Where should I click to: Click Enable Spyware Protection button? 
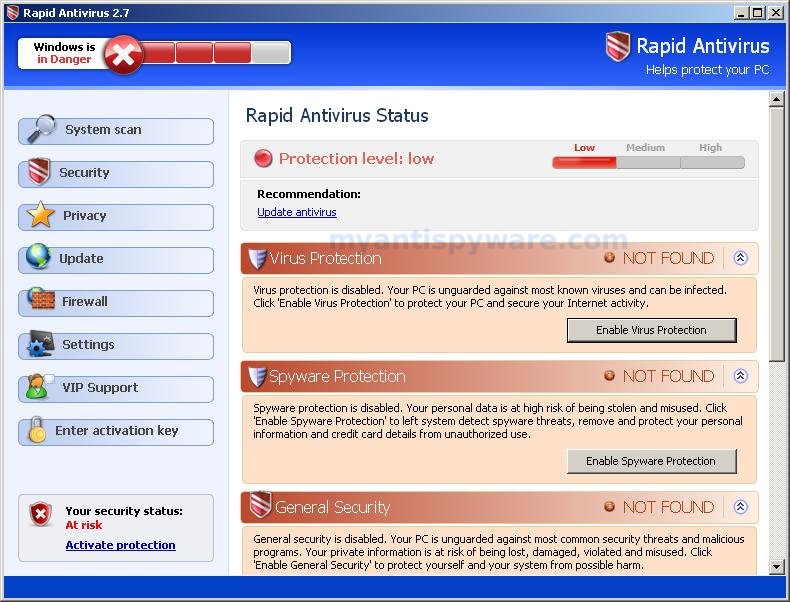click(651, 461)
